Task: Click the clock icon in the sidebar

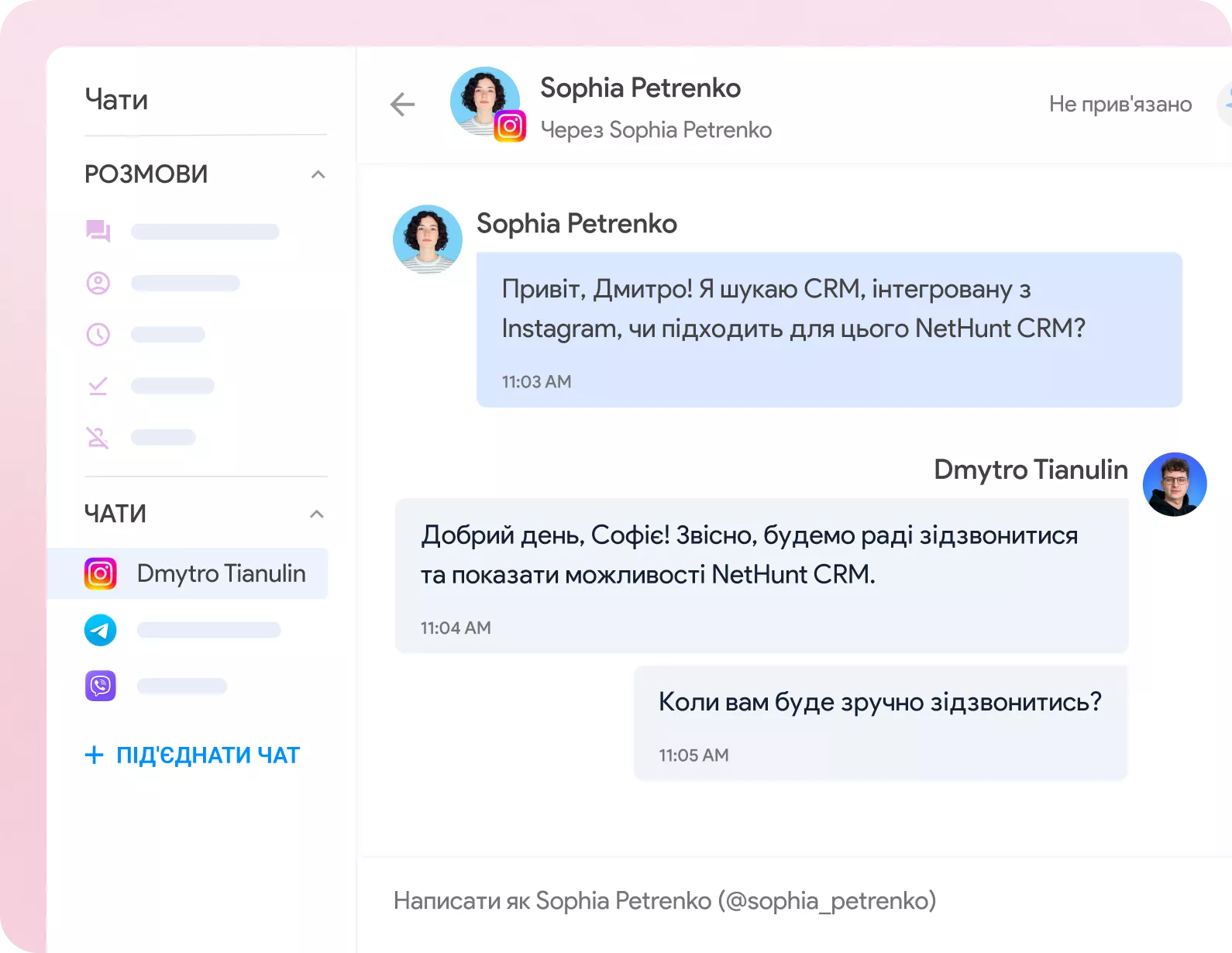Action: (98, 335)
